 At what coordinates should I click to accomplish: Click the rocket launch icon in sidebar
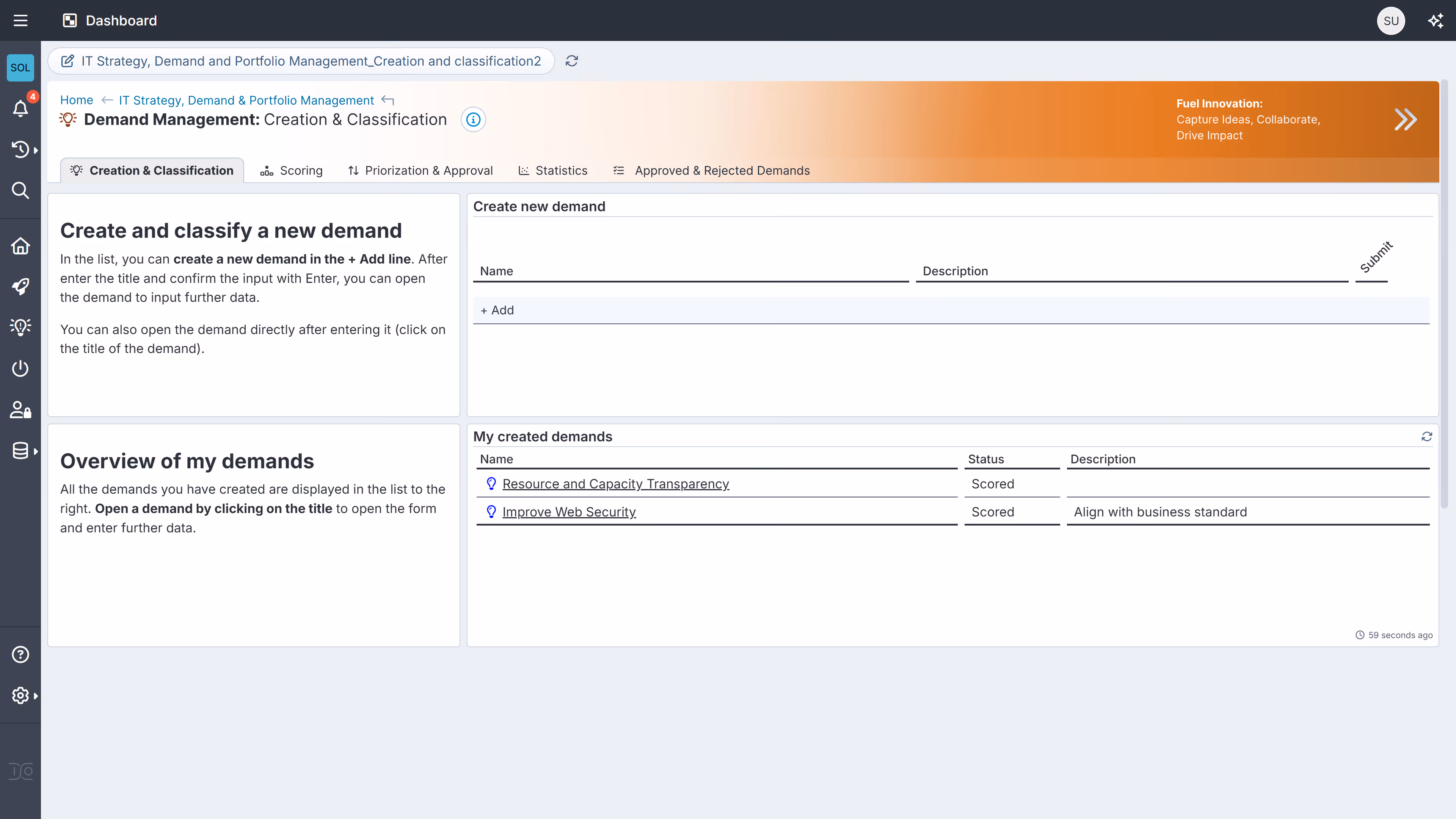coord(20,287)
